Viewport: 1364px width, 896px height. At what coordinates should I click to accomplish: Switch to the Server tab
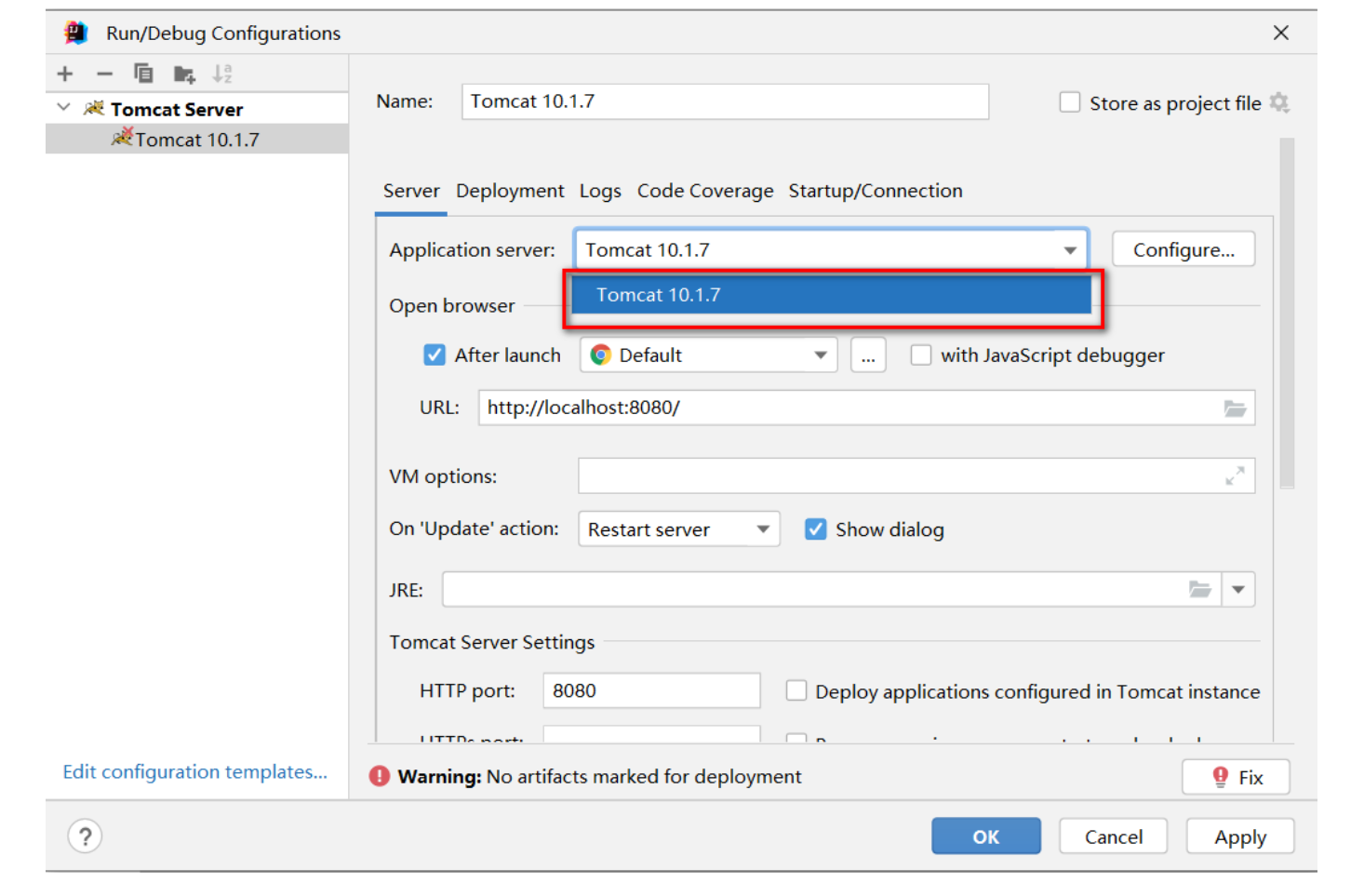click(411, 192)
